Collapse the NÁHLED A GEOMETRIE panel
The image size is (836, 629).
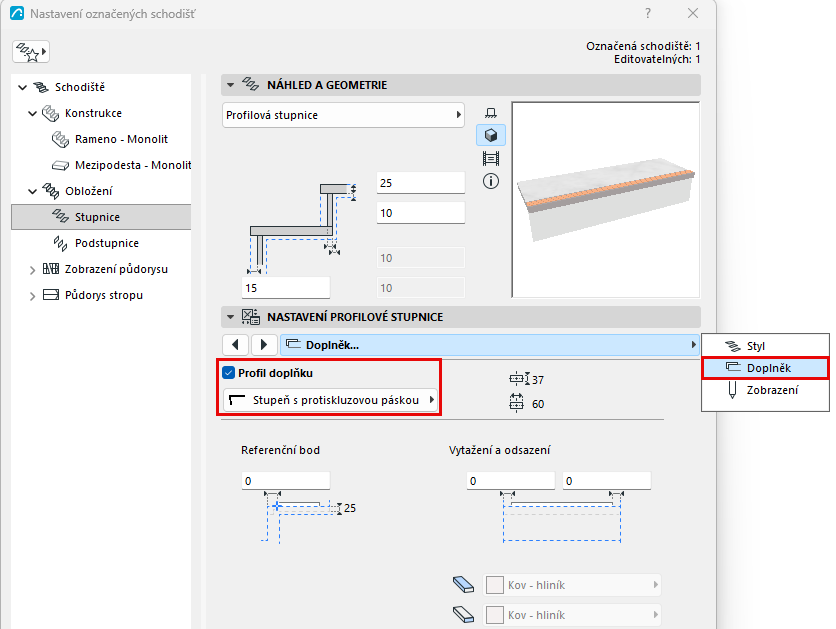pyautogui.click(x=230, y=85)
